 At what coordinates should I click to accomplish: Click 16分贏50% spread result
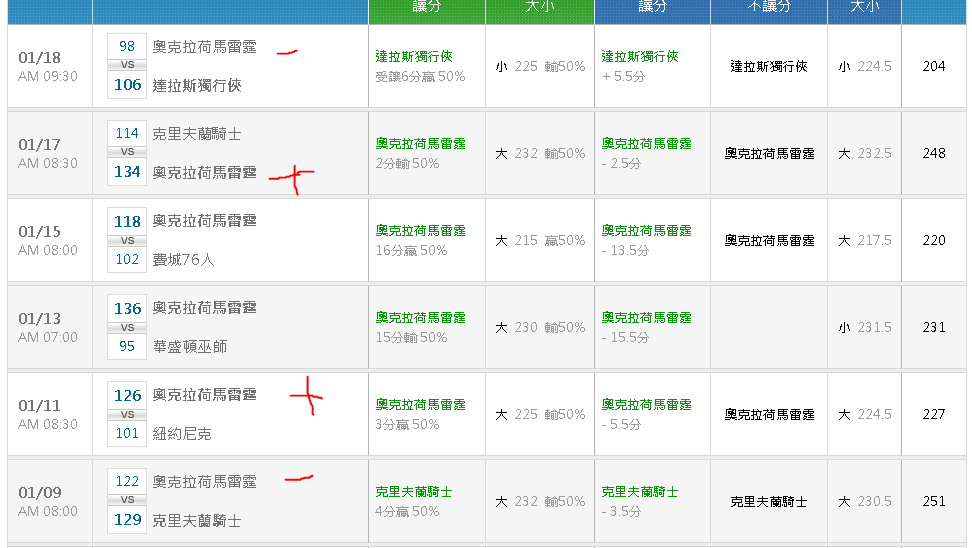[411, 250]
